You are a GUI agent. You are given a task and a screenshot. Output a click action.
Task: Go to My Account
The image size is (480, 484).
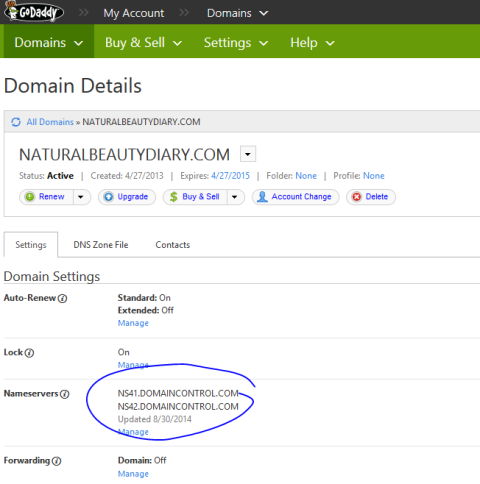[x=133, y=13]
